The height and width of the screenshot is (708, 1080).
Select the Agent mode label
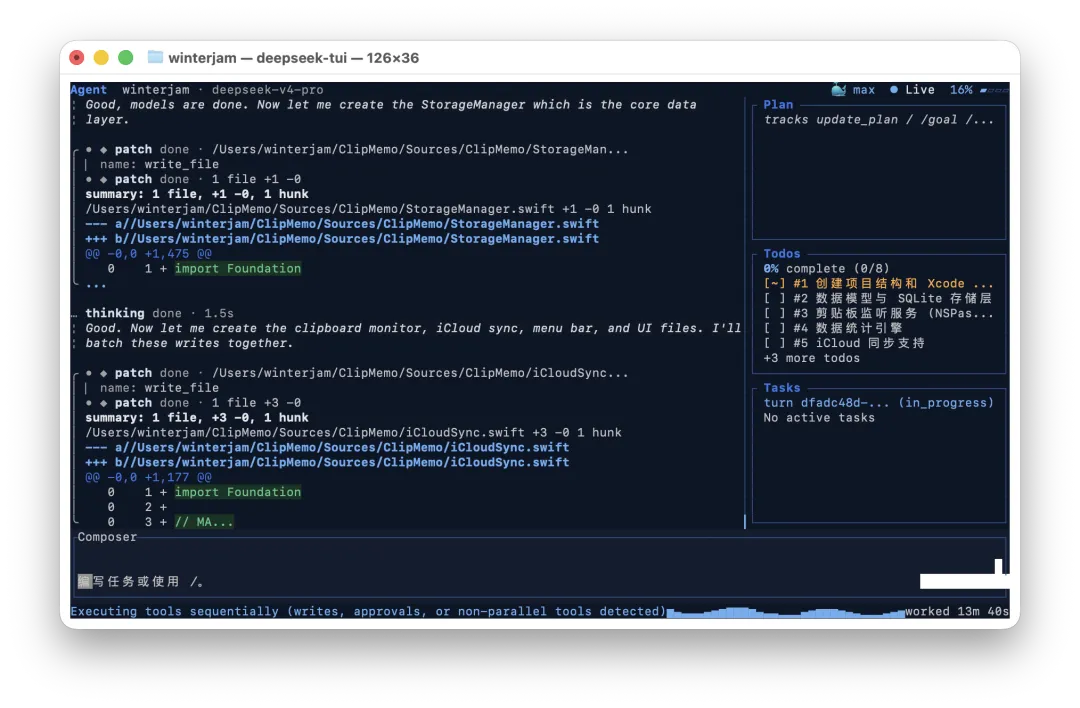click(88, 90)
